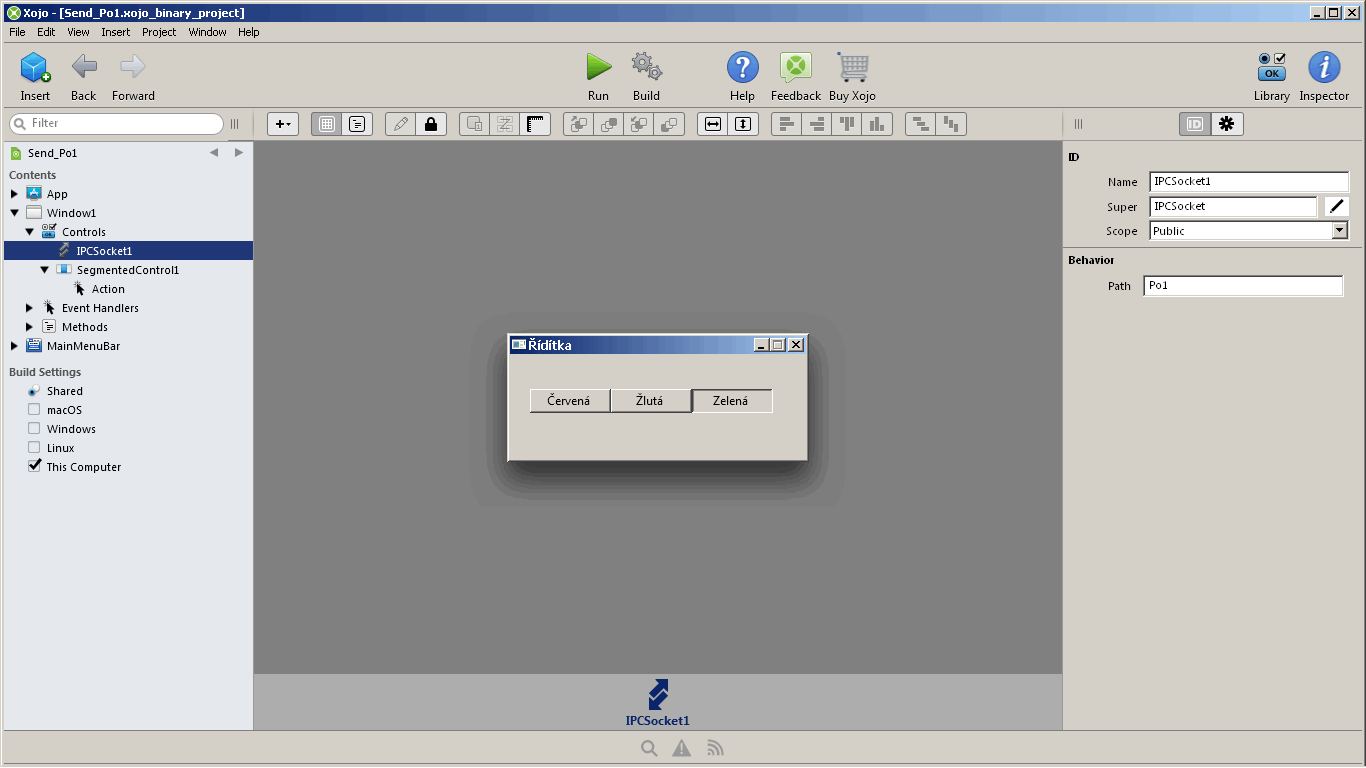Viewport: 1366px width, 768px height.
Task: Click the Žlutá segment button
Action: 650,401
